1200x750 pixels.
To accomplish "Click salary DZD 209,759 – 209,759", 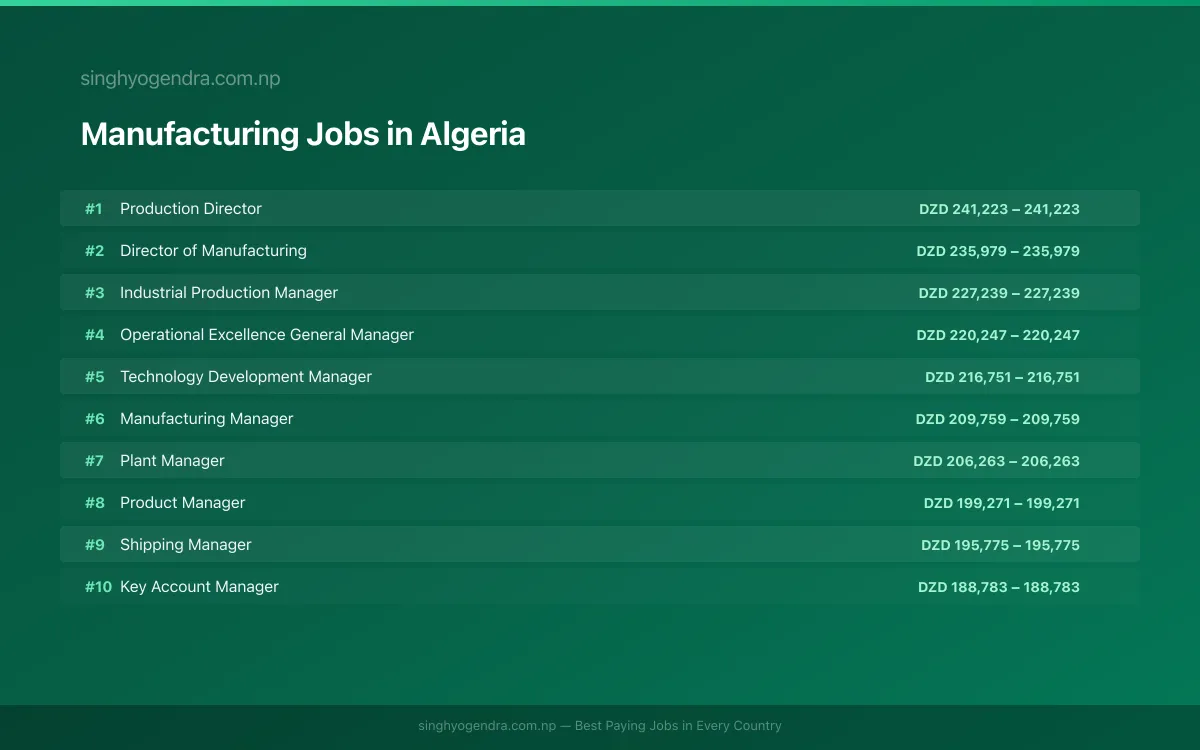I will pos(998,419).
